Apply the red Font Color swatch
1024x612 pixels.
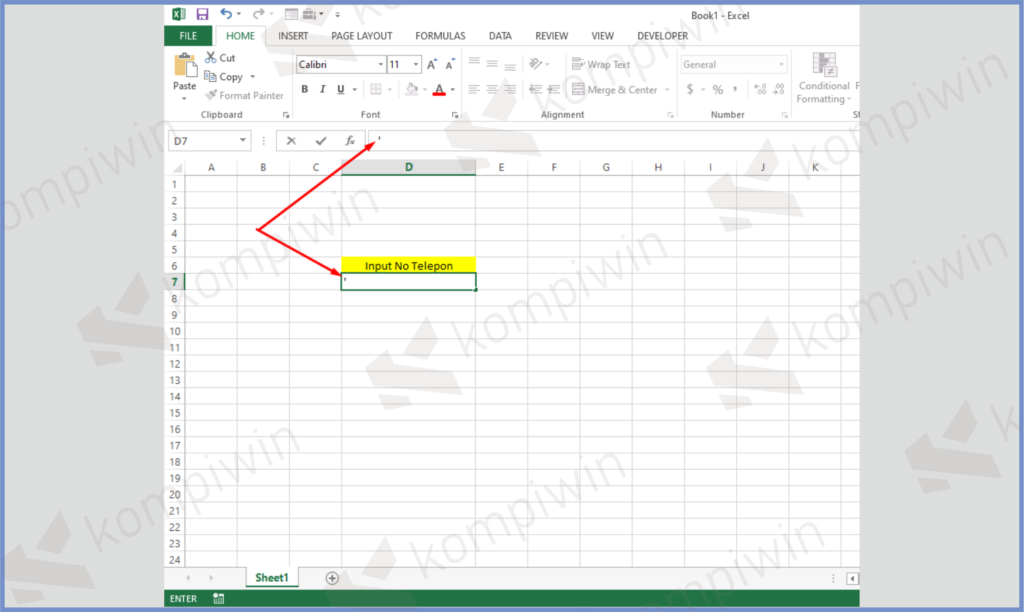coord(439,89)
